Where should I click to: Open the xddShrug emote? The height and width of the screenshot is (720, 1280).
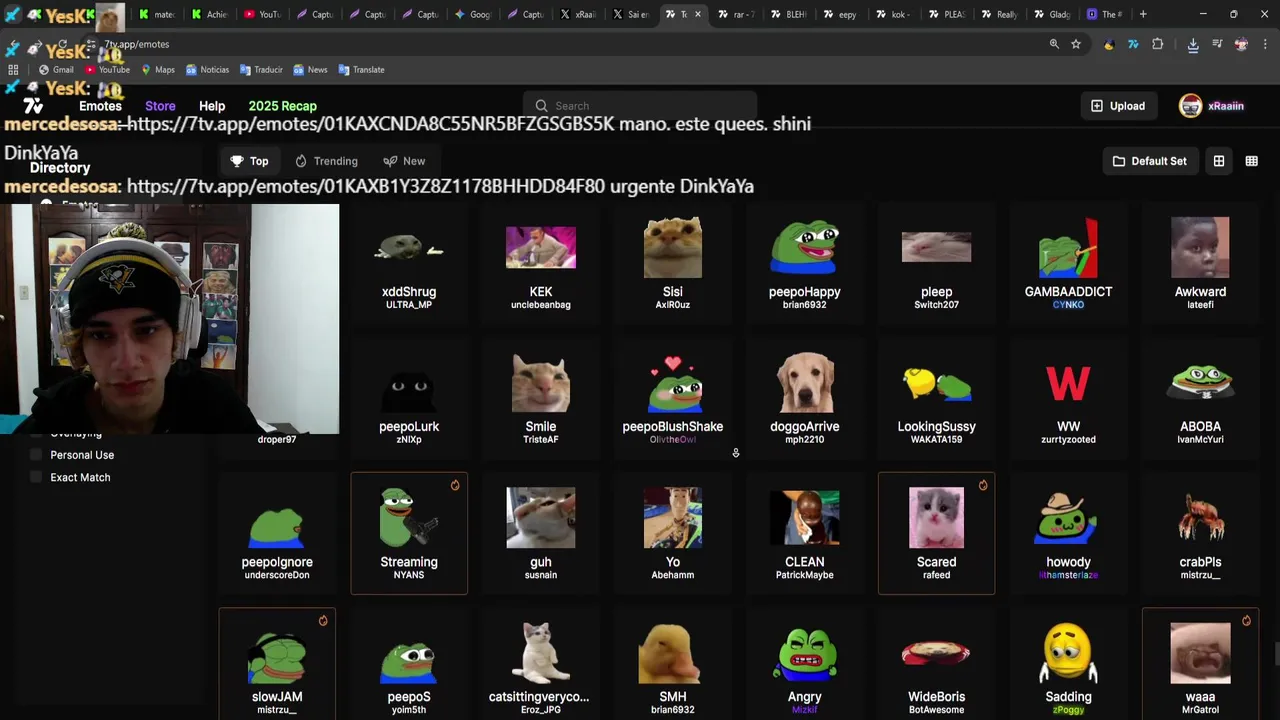(x=409, y=262)
